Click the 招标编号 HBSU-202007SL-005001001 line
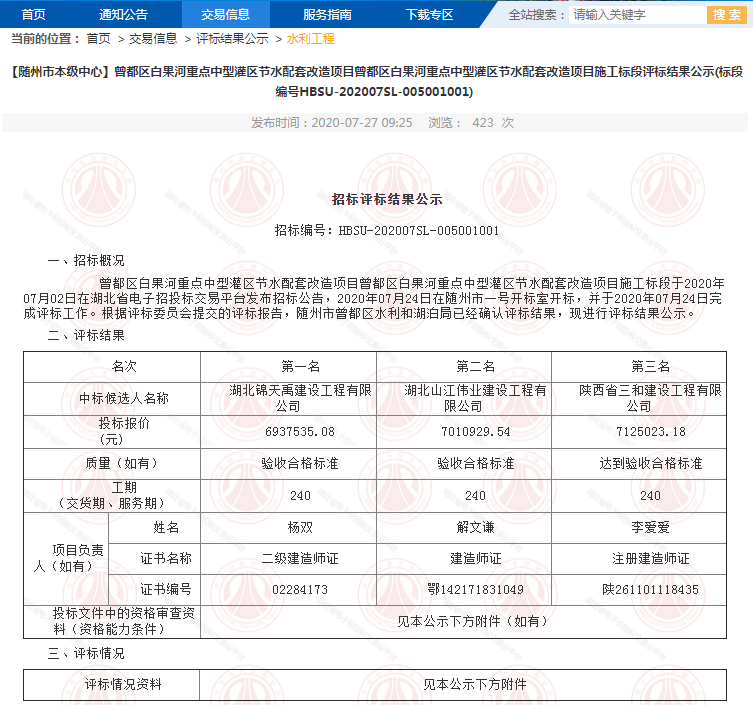Image resolution: width=753 pixels, height=705 pixels. 387,230
